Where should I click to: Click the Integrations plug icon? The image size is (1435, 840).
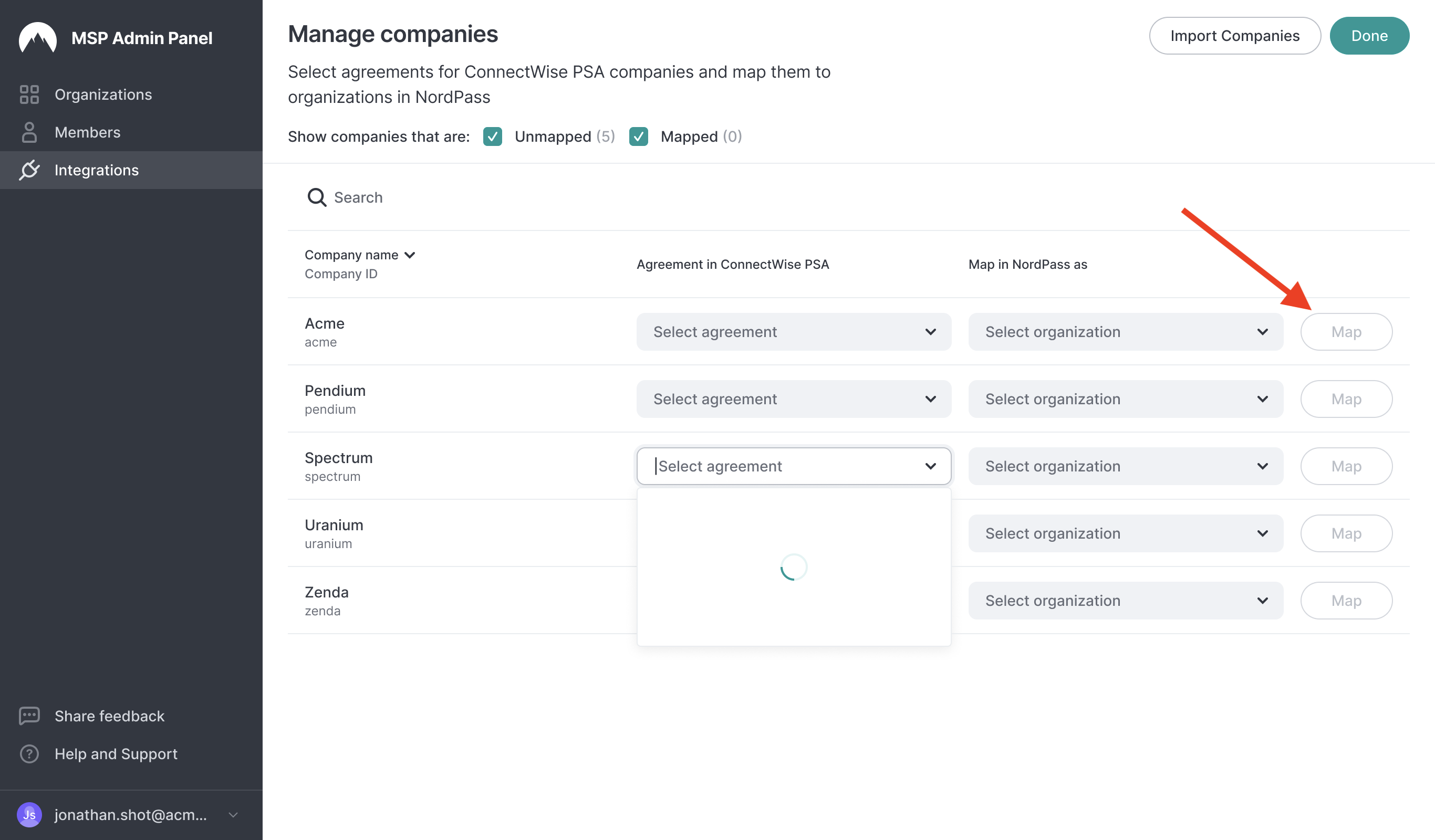29,170
